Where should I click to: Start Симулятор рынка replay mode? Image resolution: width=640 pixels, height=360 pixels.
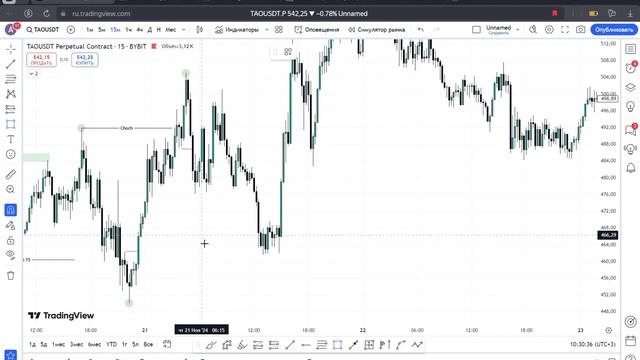(x=376, y=29)
